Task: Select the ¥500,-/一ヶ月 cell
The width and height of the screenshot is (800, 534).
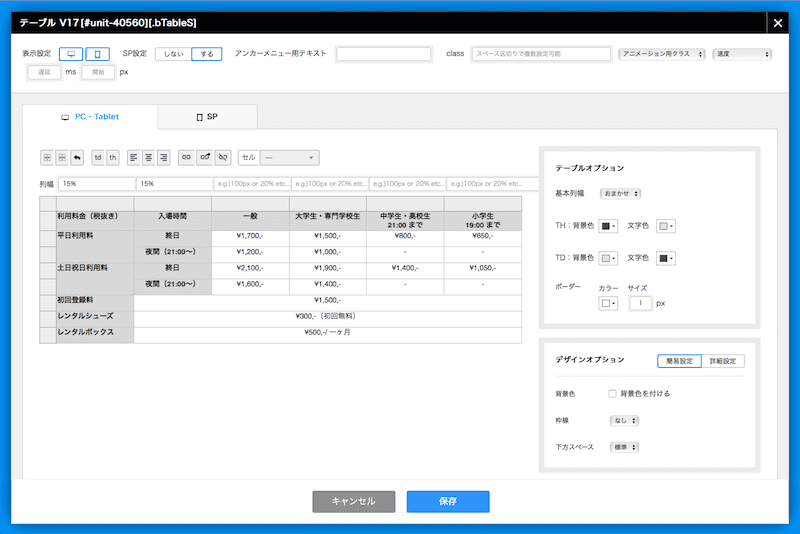Action: (x=328, y=333)
